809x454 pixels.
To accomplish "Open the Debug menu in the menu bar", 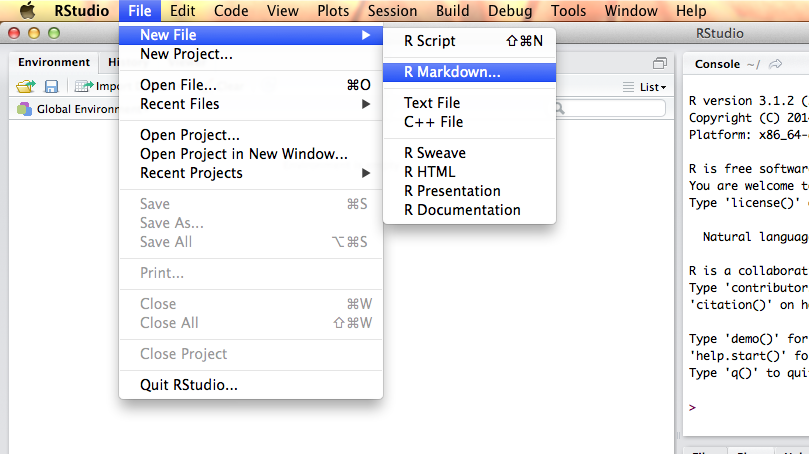I will point(510,11).
